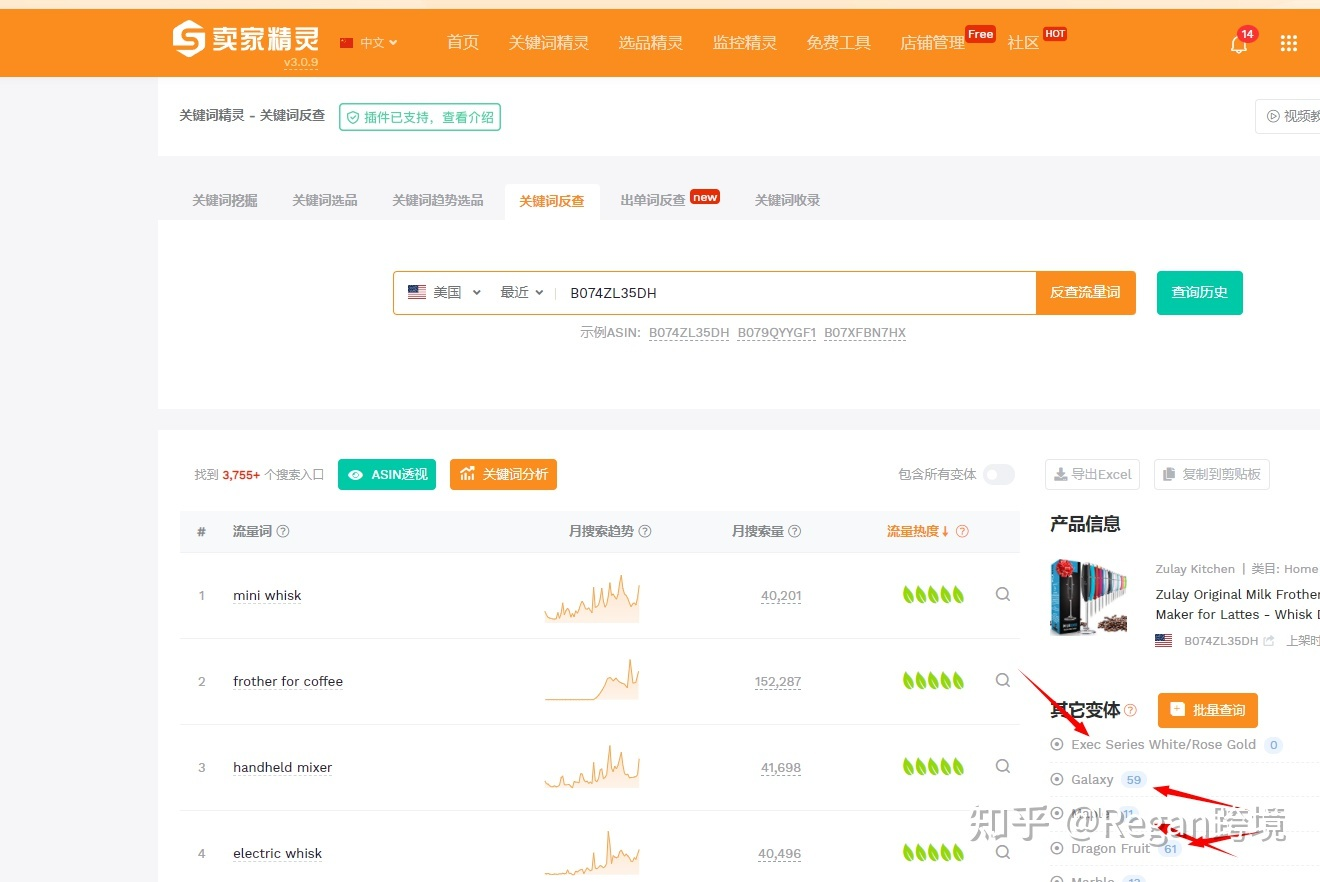The image size is (1320, 882).
Task: Enable the 包含所有变体 switch
Action: [998, 474]
